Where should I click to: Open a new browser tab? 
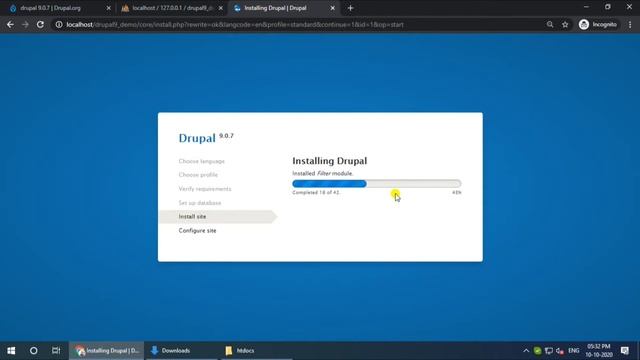pos(350,8)
